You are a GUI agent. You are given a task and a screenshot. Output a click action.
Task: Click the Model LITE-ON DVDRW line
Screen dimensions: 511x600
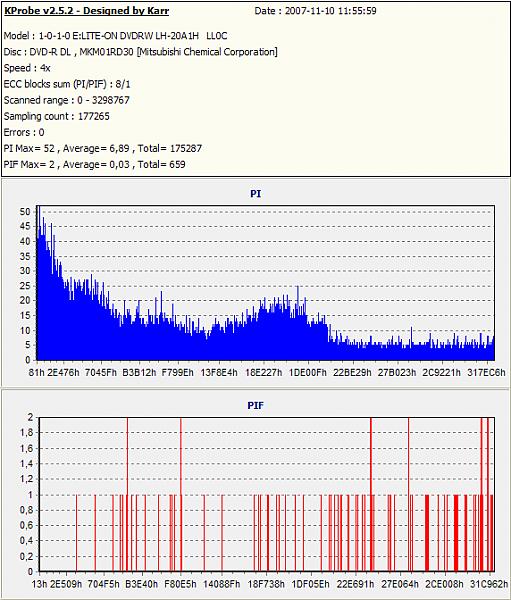point(115,36)
